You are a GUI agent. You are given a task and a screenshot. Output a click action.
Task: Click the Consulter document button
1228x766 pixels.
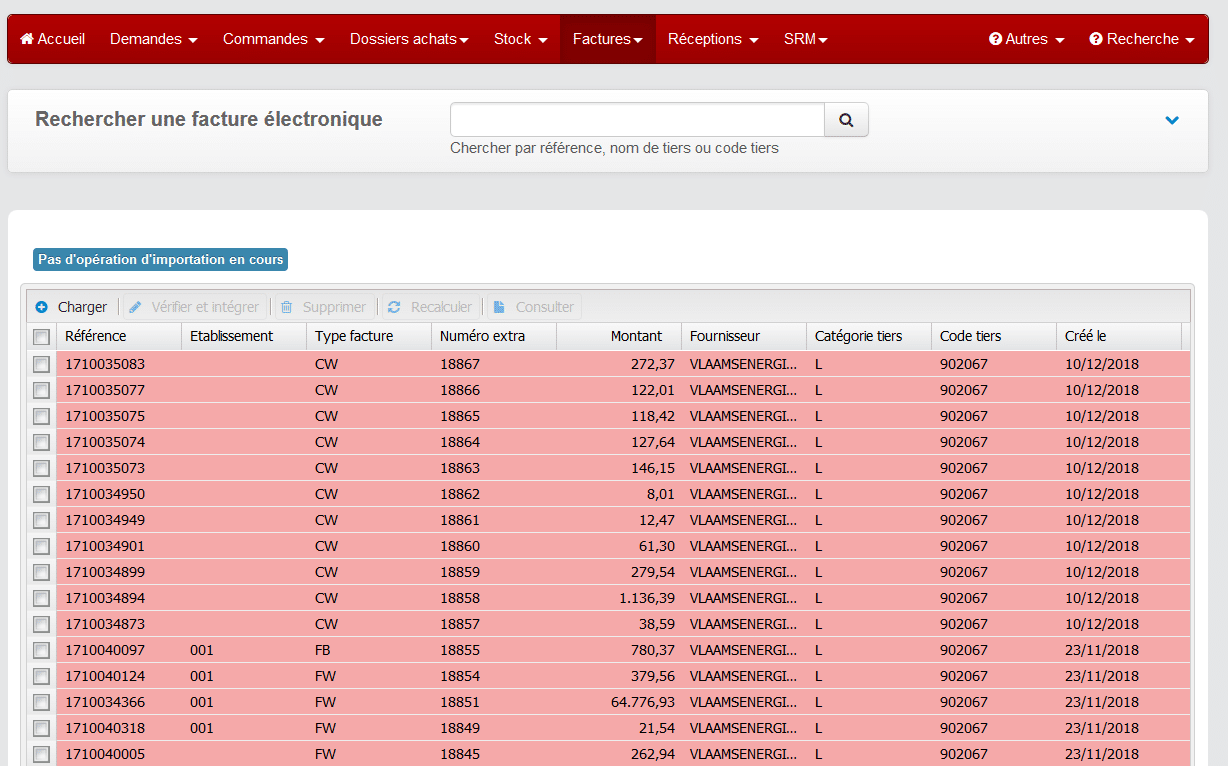click(534, 307)
